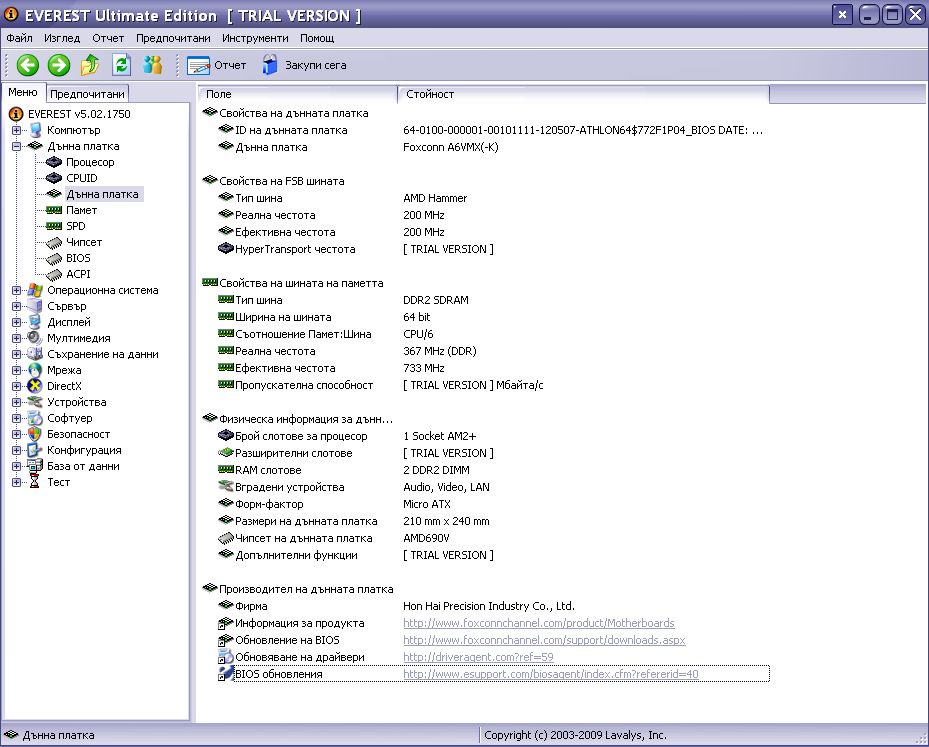Open the Отчет menu in menu bar
The image size is (929, 747).
coord(108,38)
